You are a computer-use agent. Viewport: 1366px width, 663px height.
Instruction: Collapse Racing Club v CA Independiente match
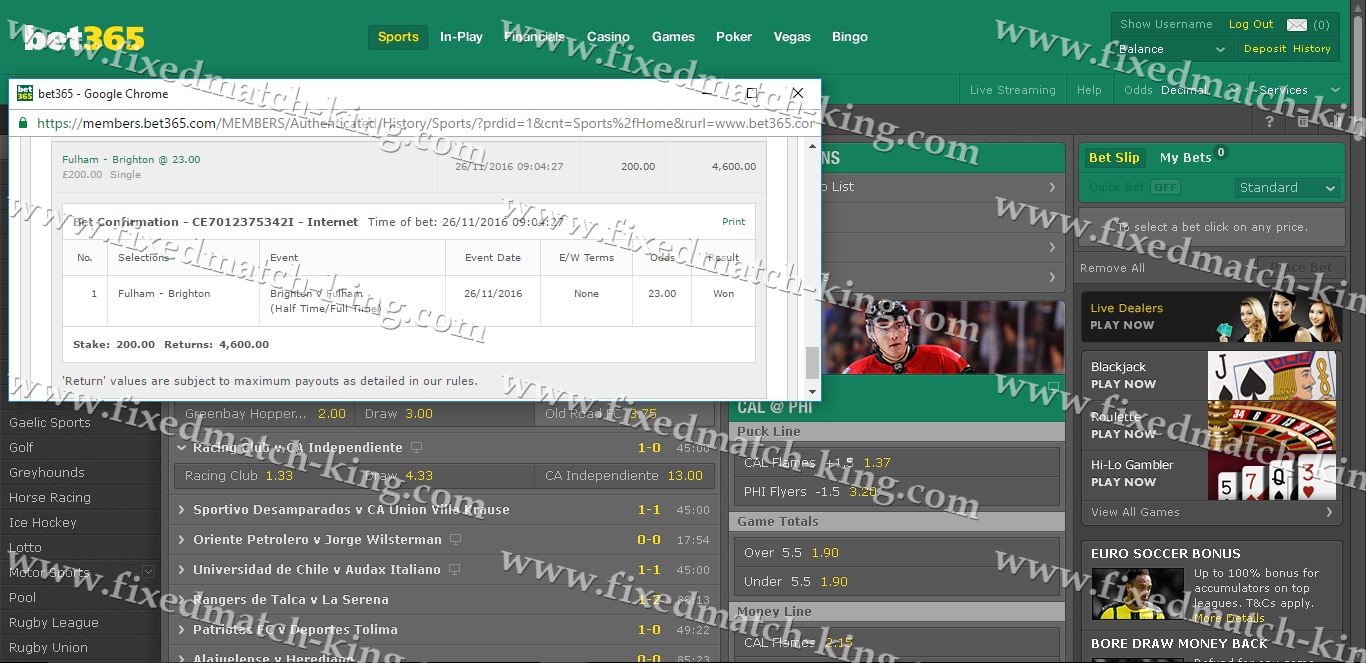point(182,448)
